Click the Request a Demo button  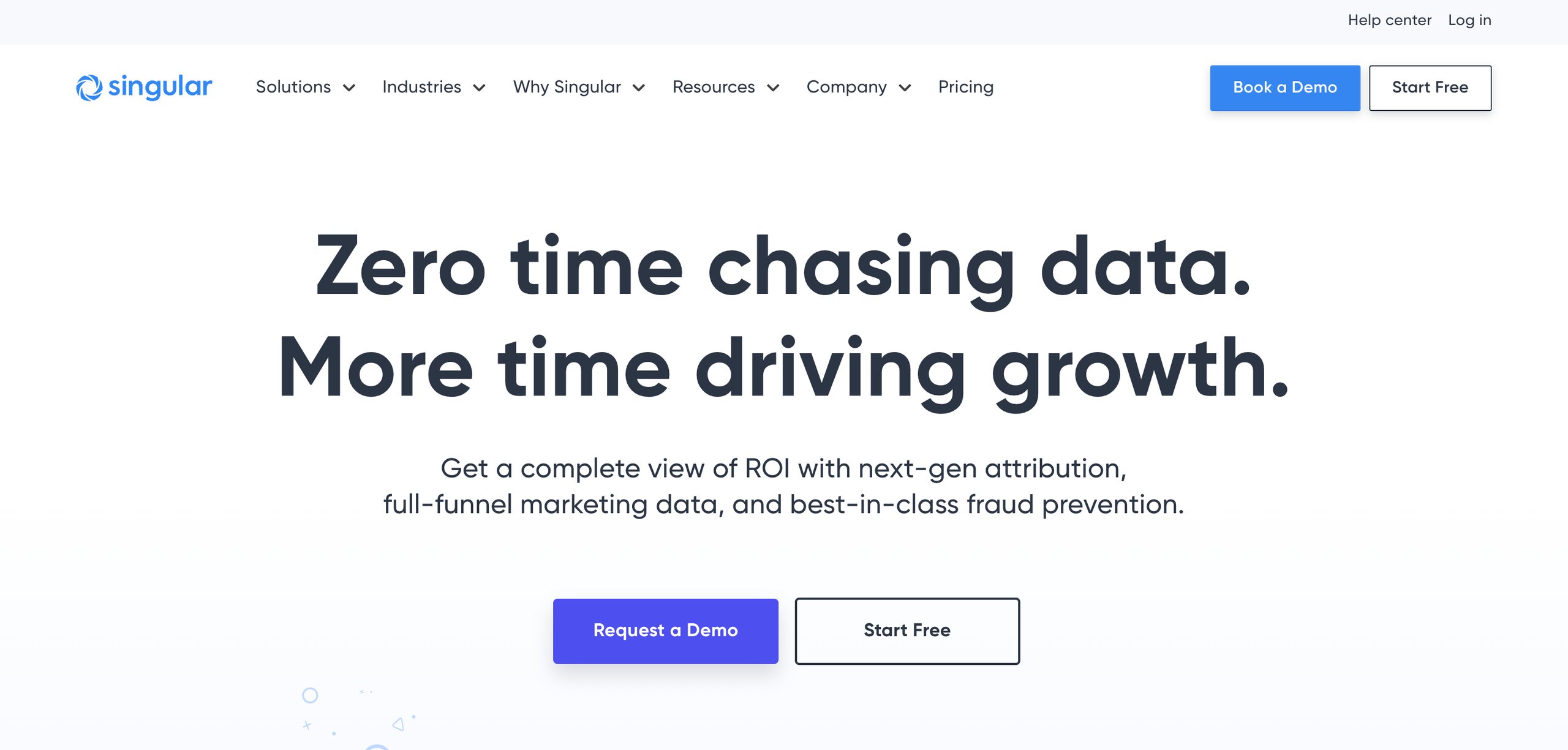tap(665, 630)
